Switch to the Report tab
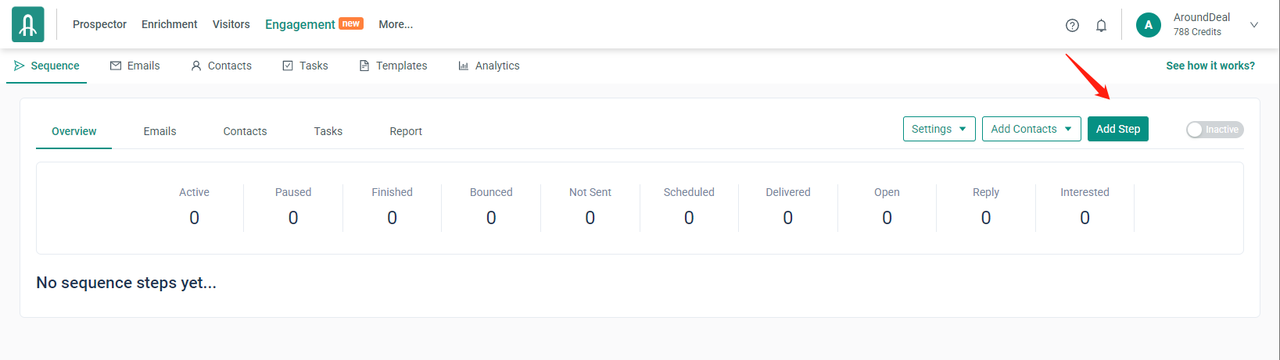The height and width of the screenshot is (360, 1280). [x=406, y=131]
